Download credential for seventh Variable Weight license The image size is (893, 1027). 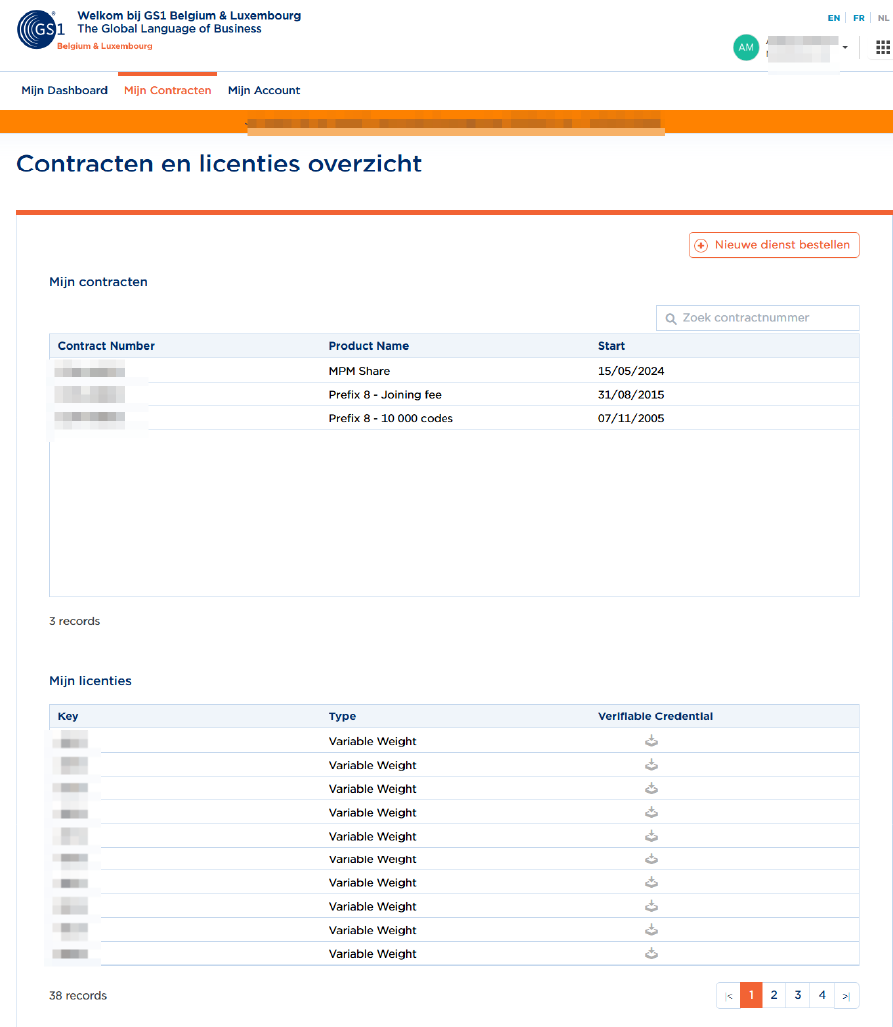coord(651,882)
